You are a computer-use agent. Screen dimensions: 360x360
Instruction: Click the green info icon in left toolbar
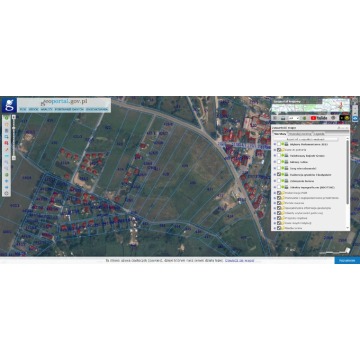(x=7, y=118)
